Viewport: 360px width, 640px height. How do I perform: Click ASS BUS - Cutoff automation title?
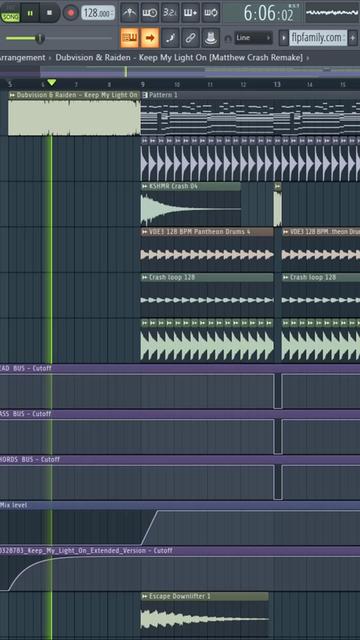[26, 414]
